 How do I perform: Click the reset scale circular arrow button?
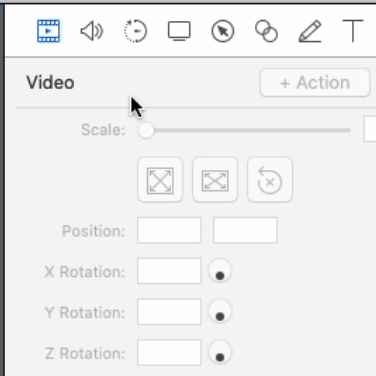pyautogui.click(x=270, y=180)
